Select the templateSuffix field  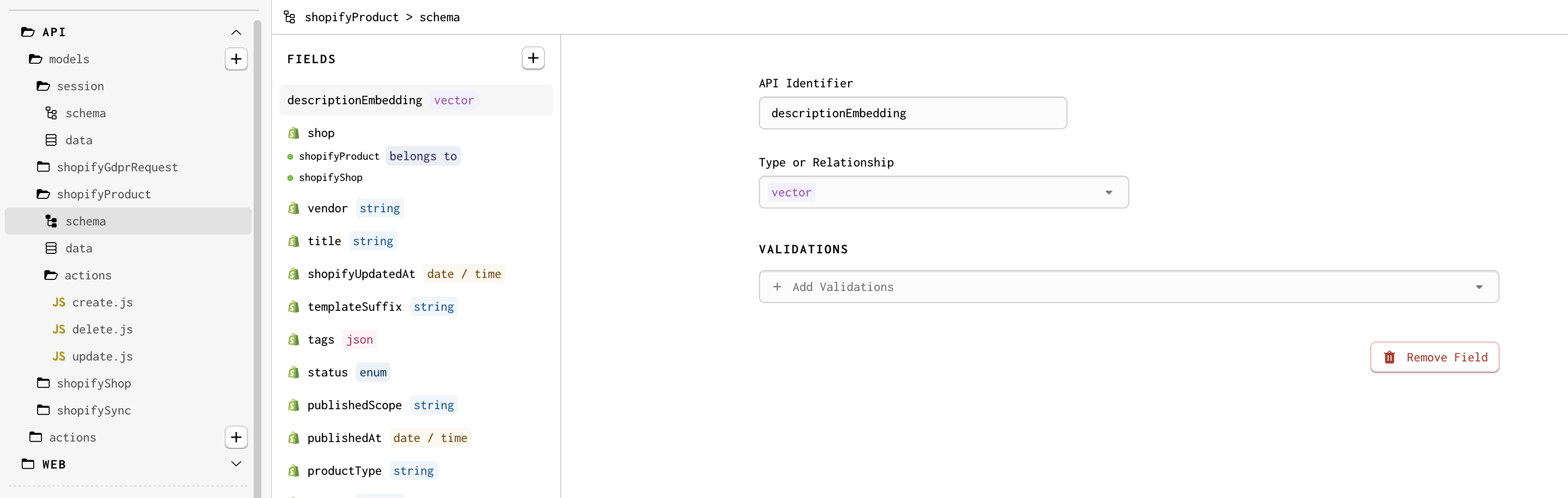[x=416, y=306]
